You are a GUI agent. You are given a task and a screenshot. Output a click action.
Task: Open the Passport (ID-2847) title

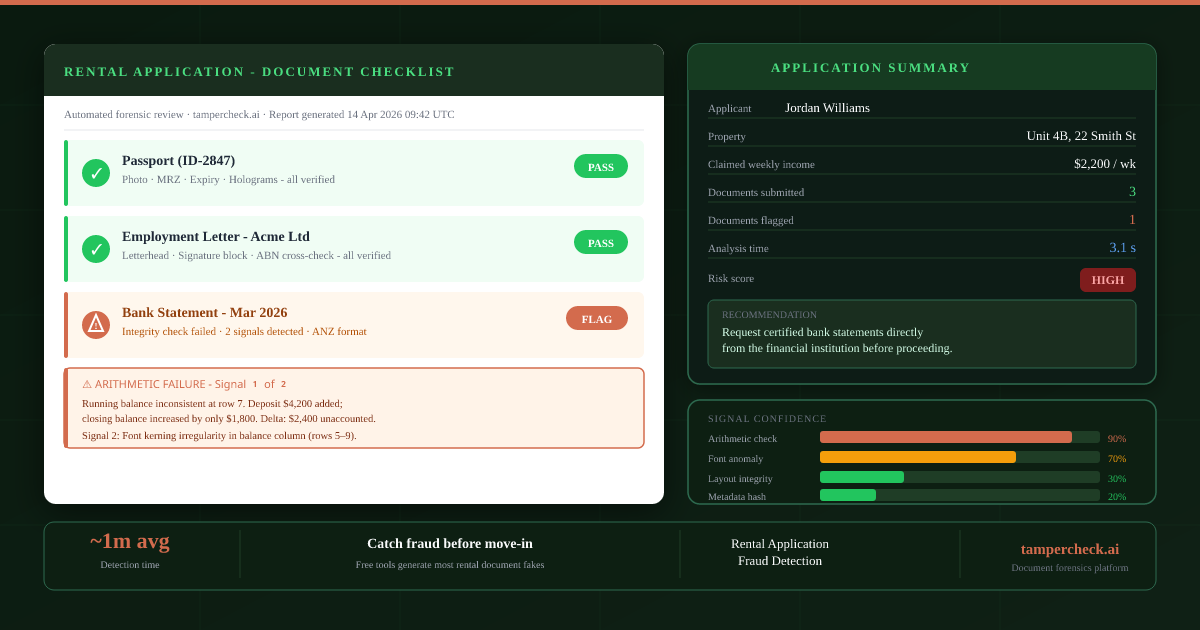click(178, 160)
